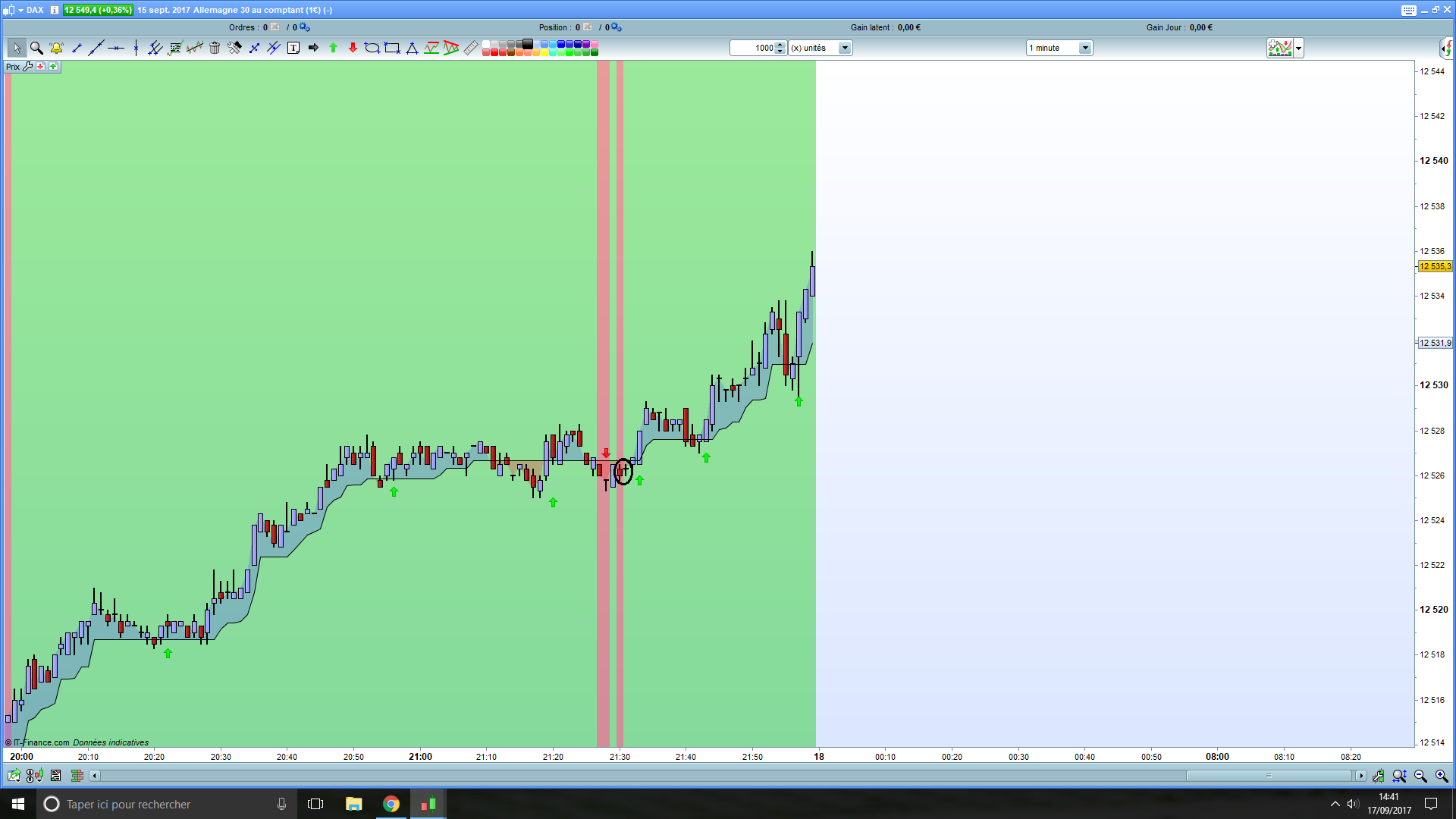
Task: Open the 1 minute timeframe dropdown
Action: click(x=1085, y=48)
